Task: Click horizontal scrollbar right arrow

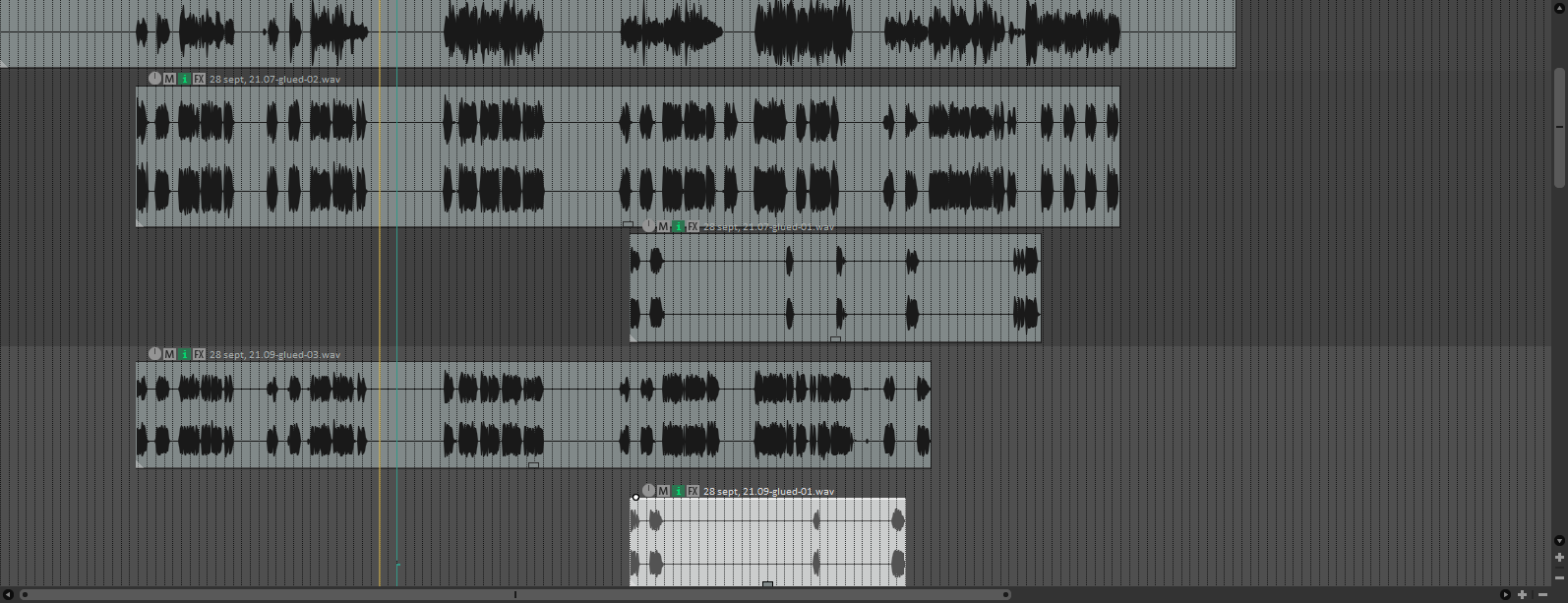Action: pyautogui.click(x=1505, y=594)
